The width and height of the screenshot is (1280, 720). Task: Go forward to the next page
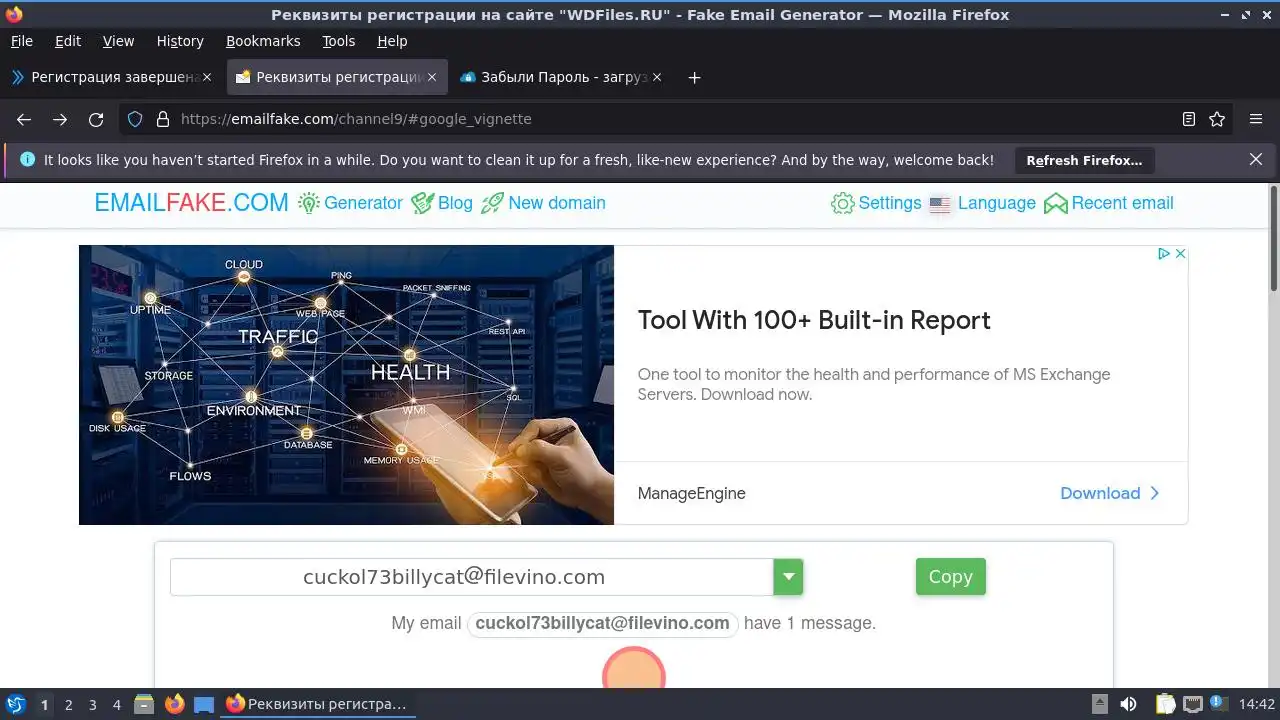pos(60,119)
